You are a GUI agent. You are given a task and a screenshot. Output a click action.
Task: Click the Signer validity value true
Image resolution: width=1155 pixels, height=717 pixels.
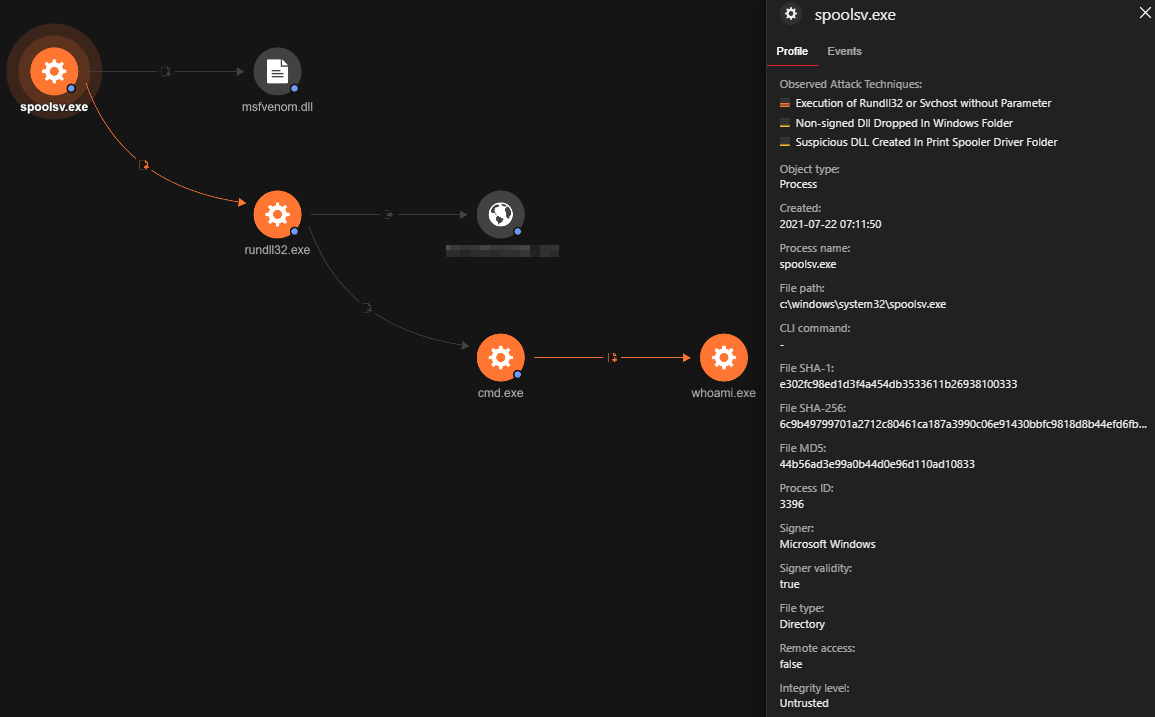(789, 584)
